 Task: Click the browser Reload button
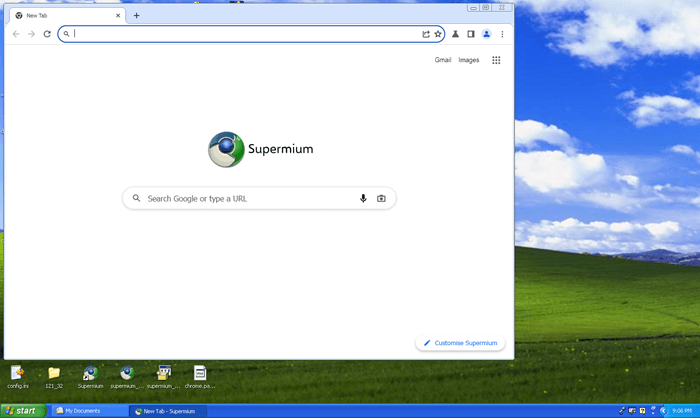pyautogui.click(x=47, y=34)
